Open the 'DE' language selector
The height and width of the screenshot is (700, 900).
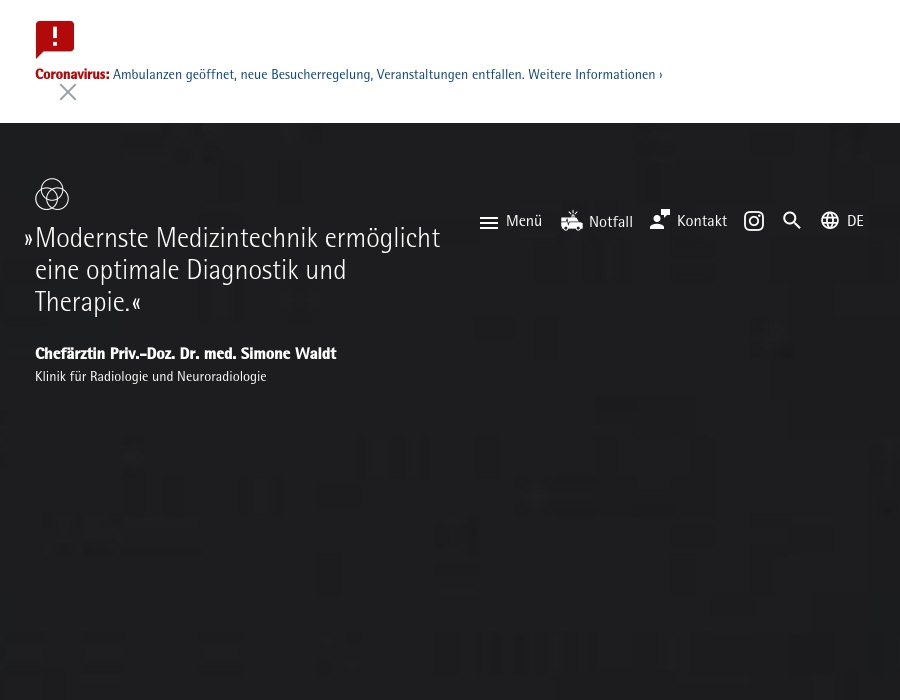pyautogui.click(x=855, y=221)
